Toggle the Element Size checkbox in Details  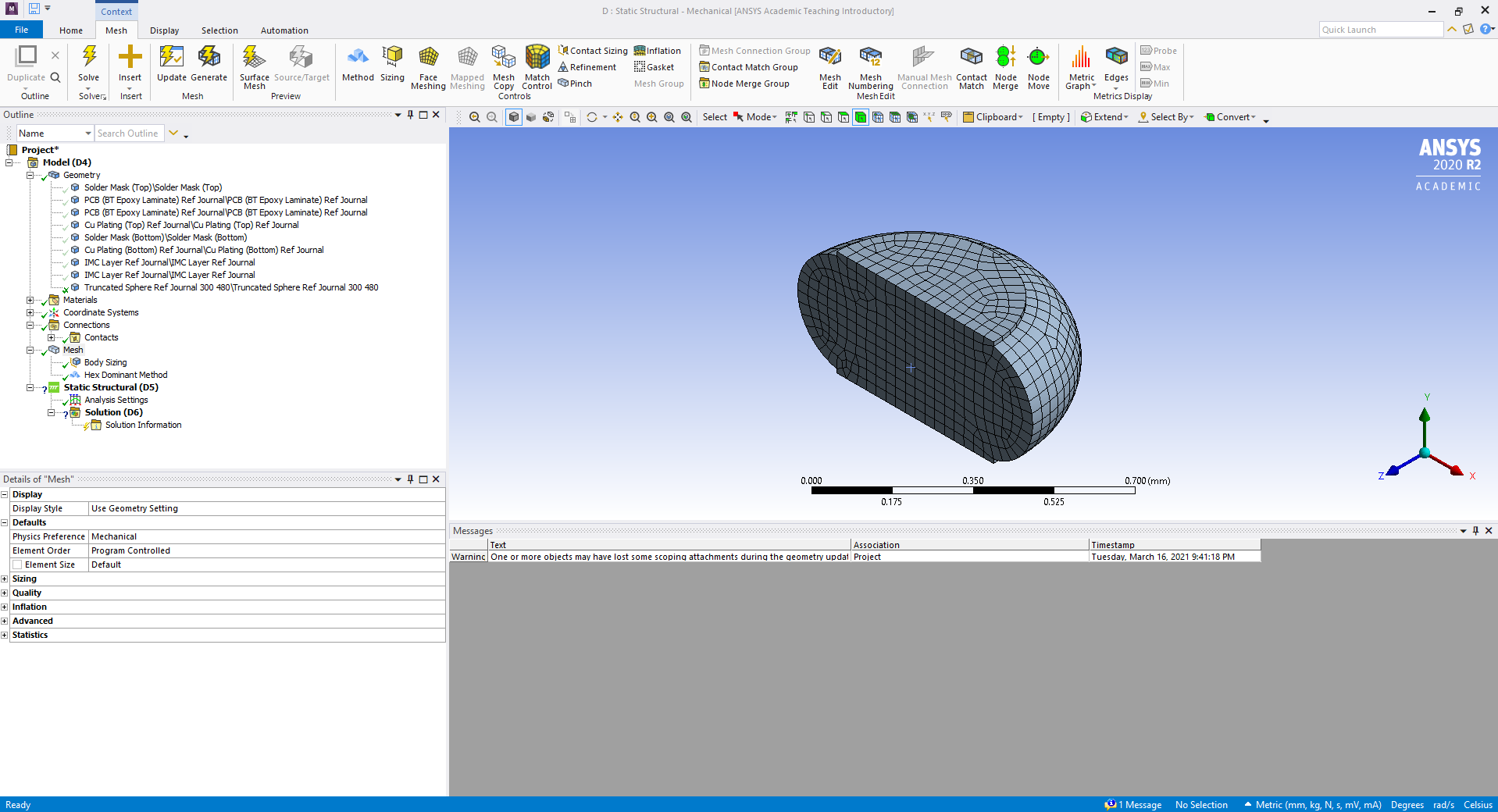[16, 564]
